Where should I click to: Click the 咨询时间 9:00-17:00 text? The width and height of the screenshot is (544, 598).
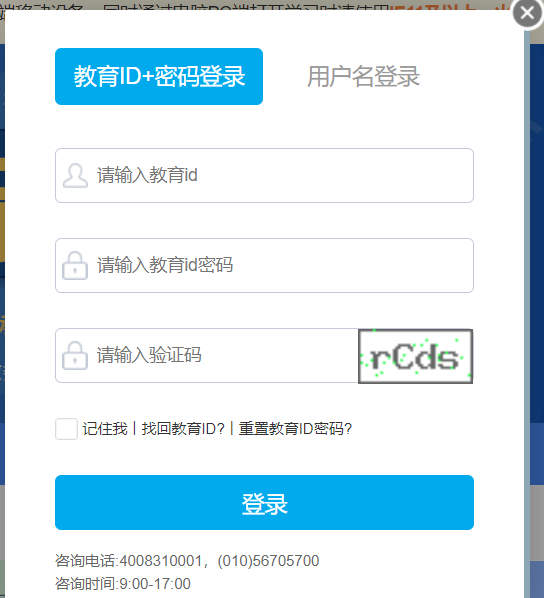(123, 584)
